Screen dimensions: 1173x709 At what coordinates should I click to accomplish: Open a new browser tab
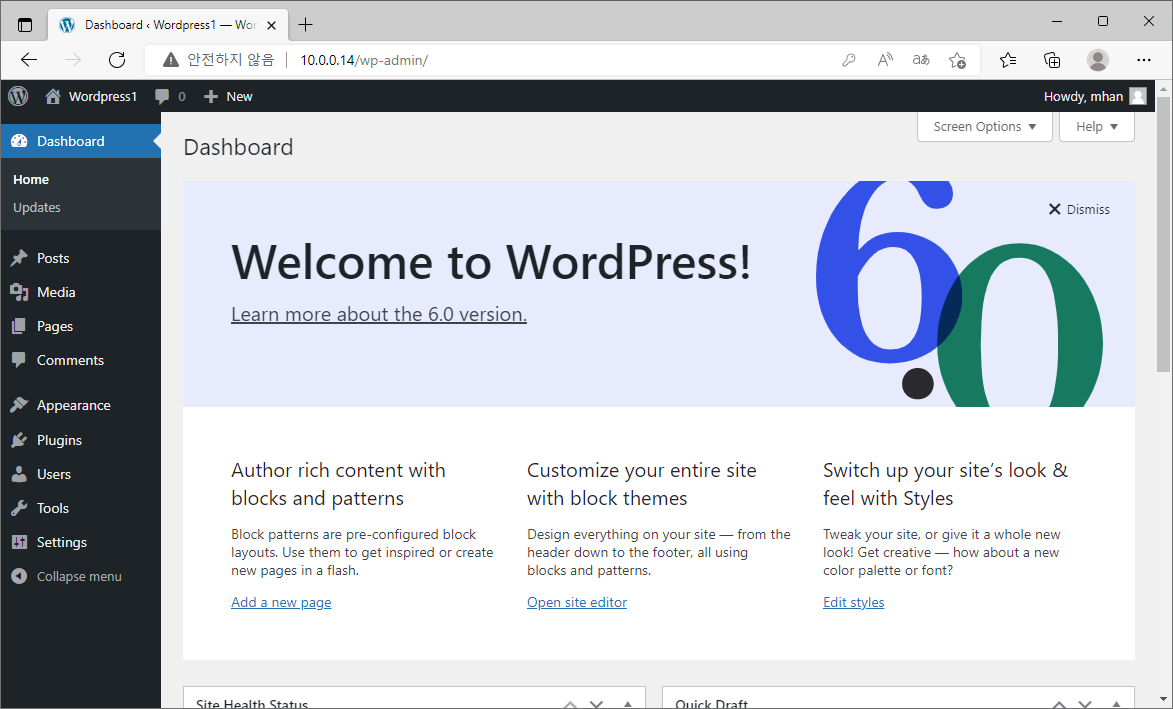305,25
